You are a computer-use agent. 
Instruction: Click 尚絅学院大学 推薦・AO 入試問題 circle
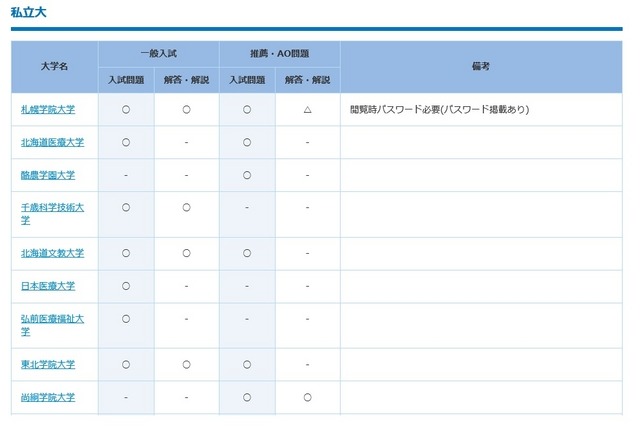click(247, 397)
